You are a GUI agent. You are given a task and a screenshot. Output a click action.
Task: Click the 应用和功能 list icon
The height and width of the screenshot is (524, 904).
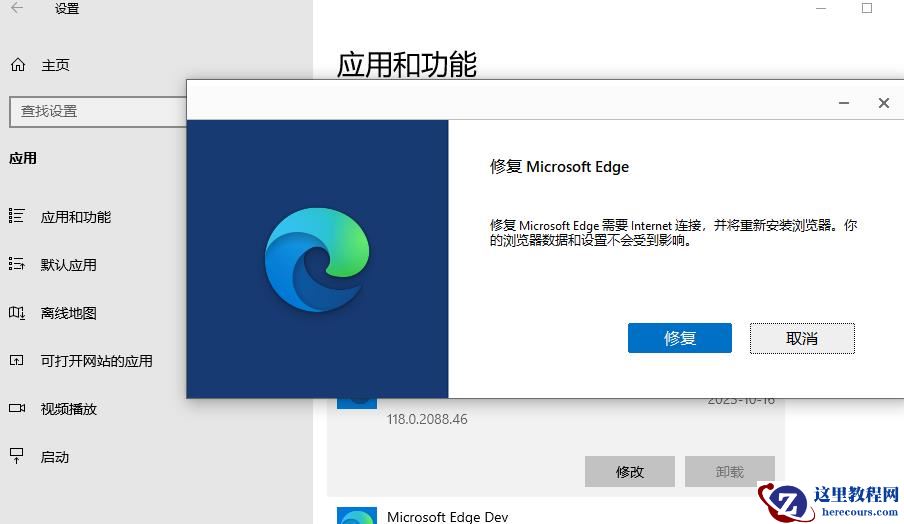[17, 216]
